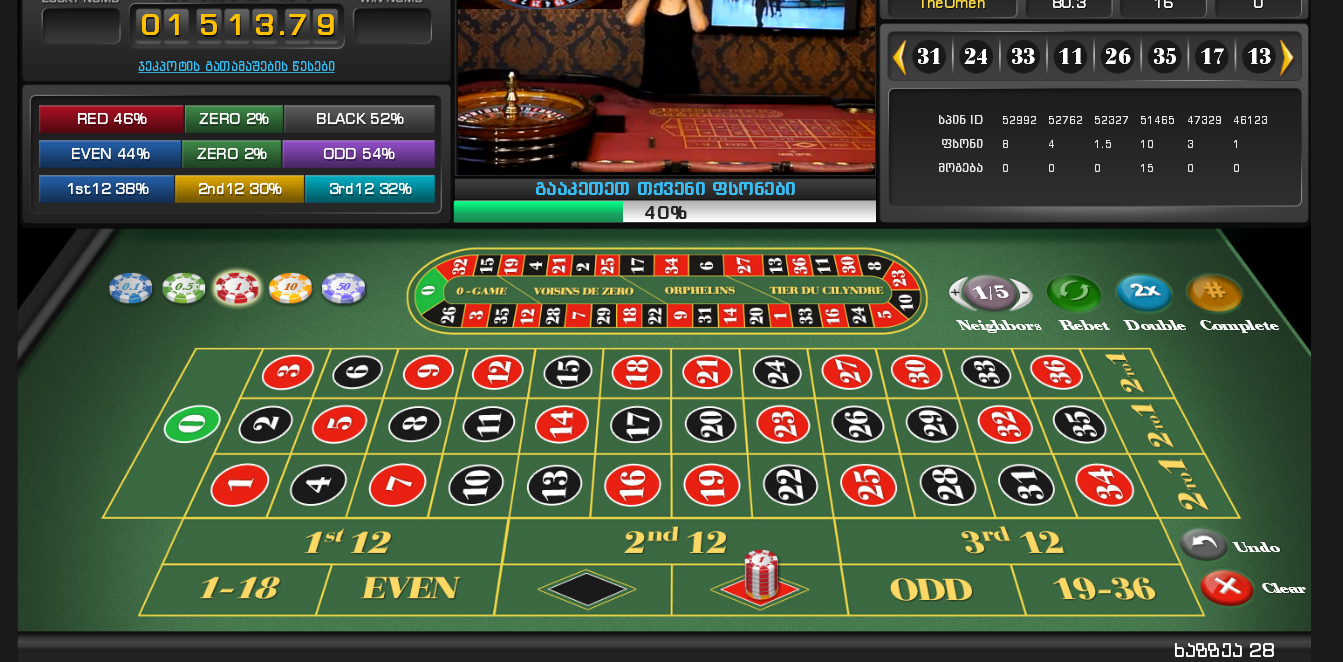Select Voisins de Zero racetrack section

(583, 290)
